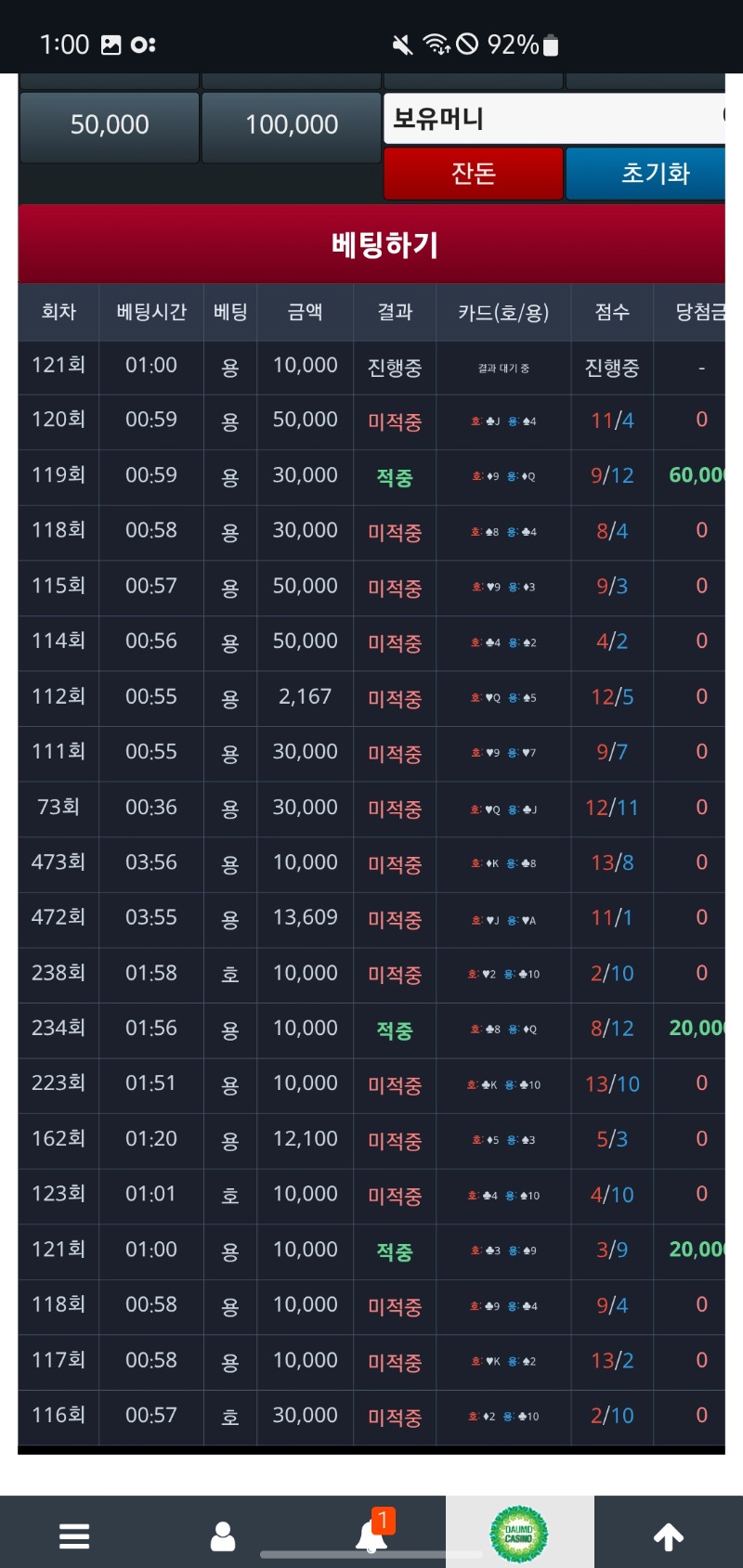Click the 보유머니 balance field
The height and width of the screenshot is (1568, 743).
(x=554, y=119)
